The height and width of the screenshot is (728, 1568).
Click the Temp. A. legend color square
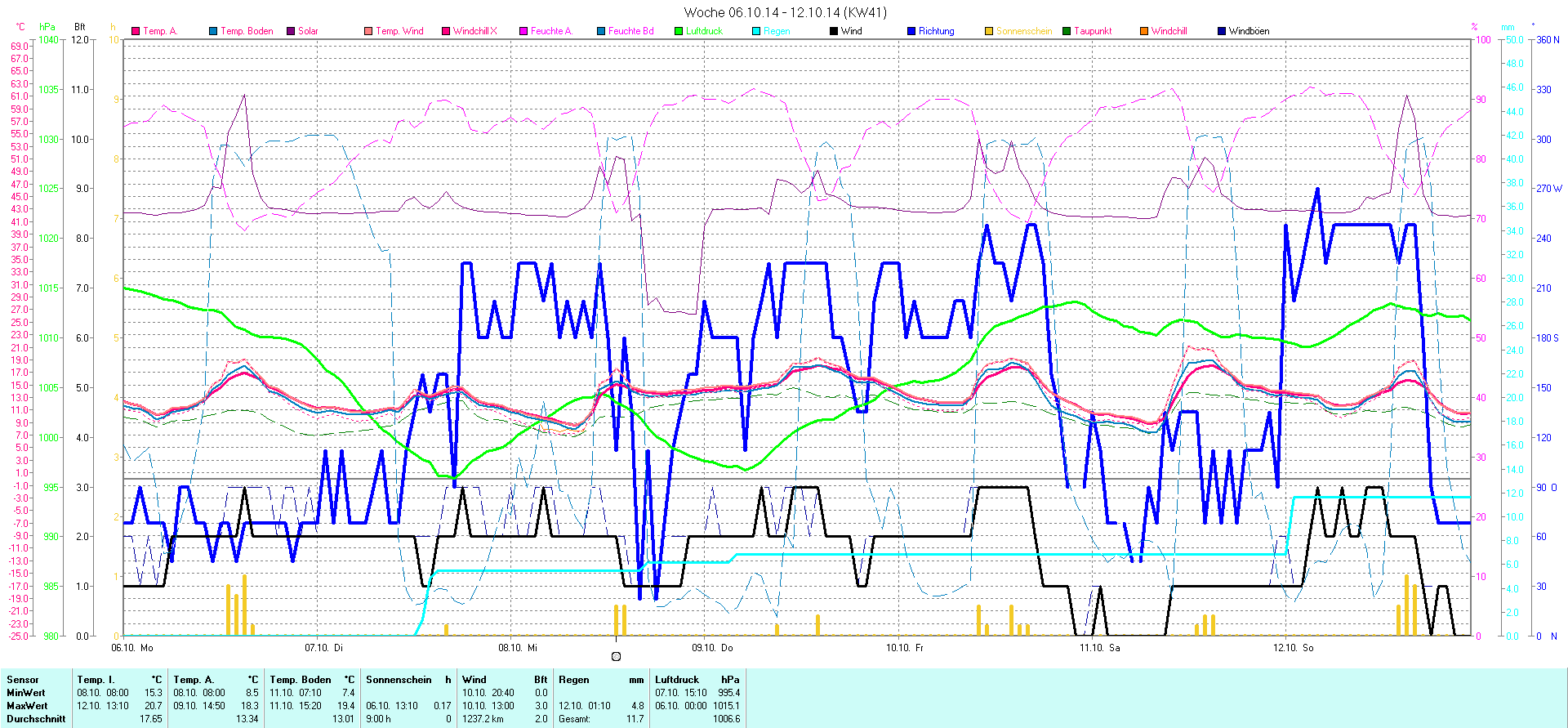(x=136, y=31)
